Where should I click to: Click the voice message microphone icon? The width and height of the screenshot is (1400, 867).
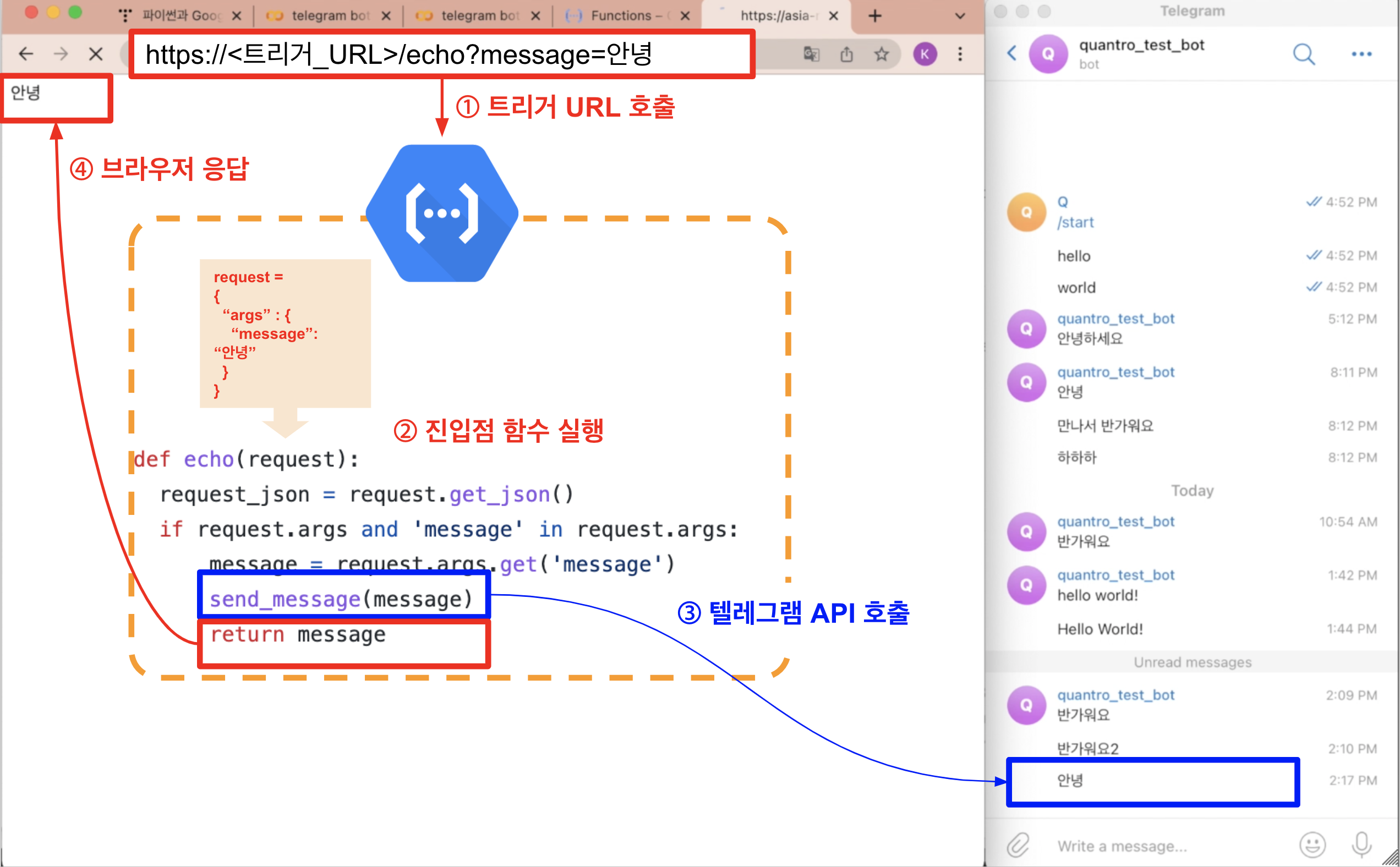pyautogui.click(x=1361, y=845)
